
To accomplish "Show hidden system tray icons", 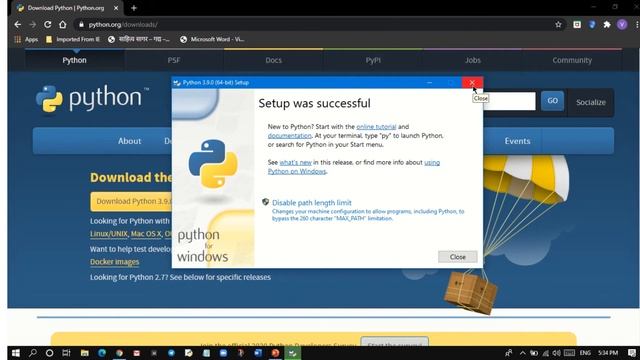I will pyautogui.click(x=522, y=353).
